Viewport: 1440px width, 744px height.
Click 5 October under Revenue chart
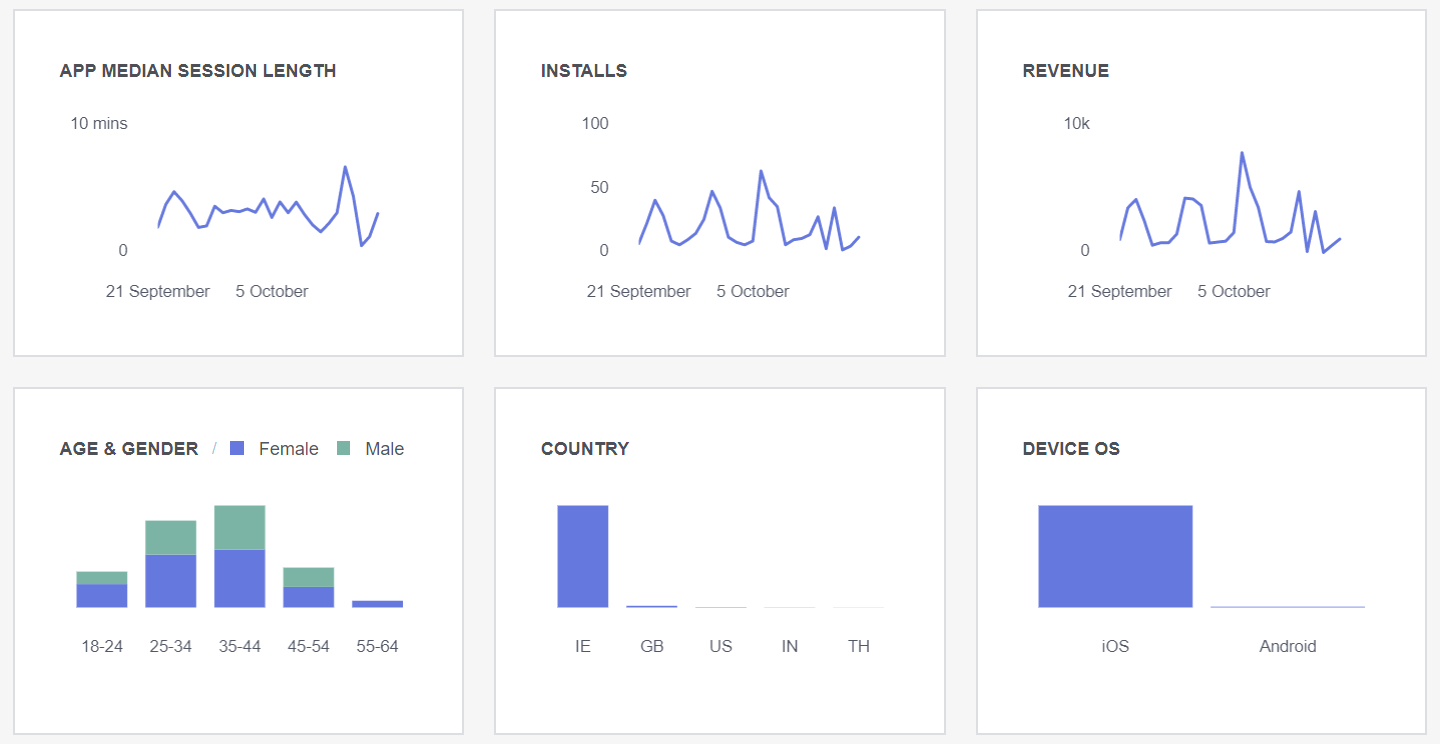pos(1234,291)
